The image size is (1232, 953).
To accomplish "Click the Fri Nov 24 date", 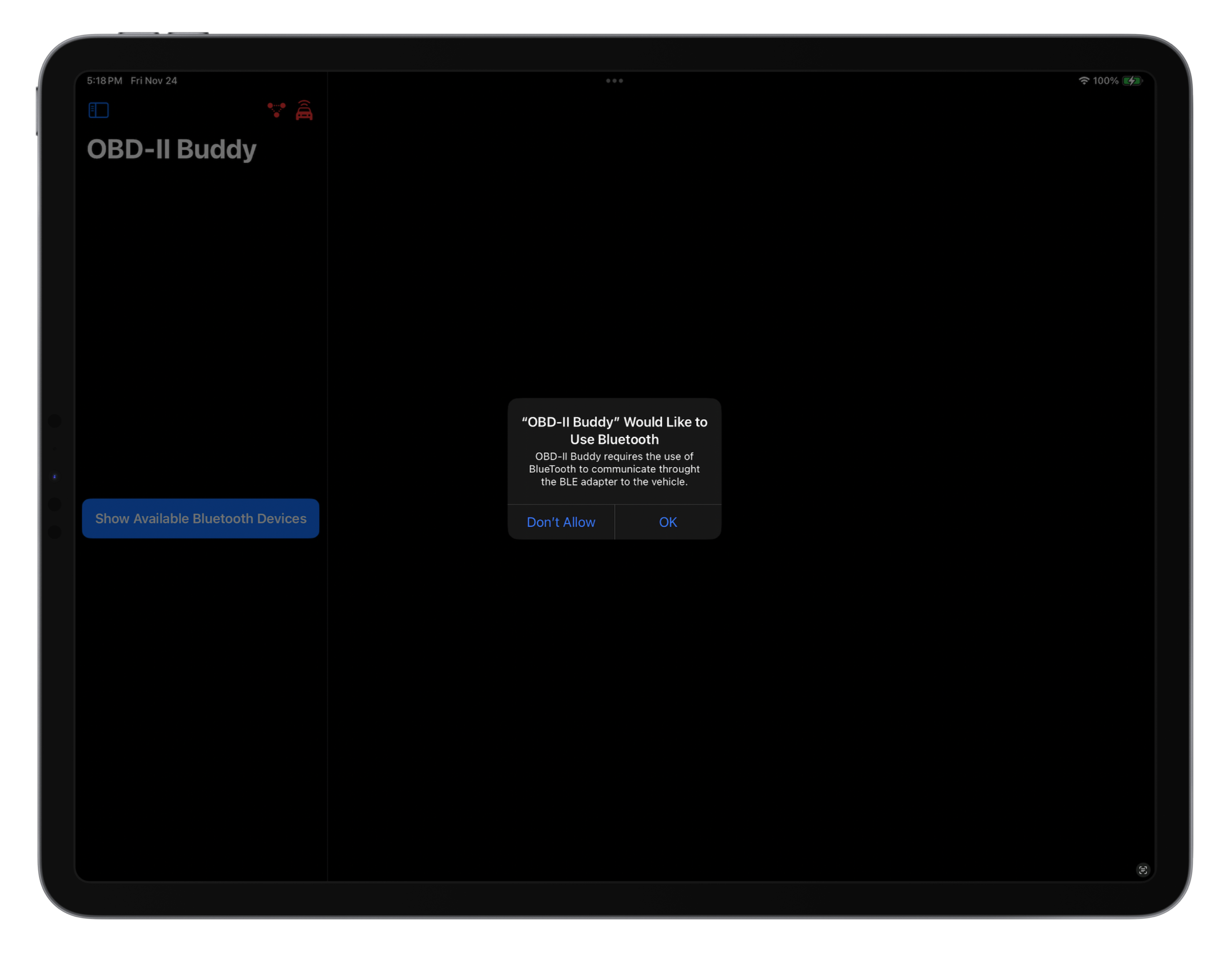I will pos(154,81).
